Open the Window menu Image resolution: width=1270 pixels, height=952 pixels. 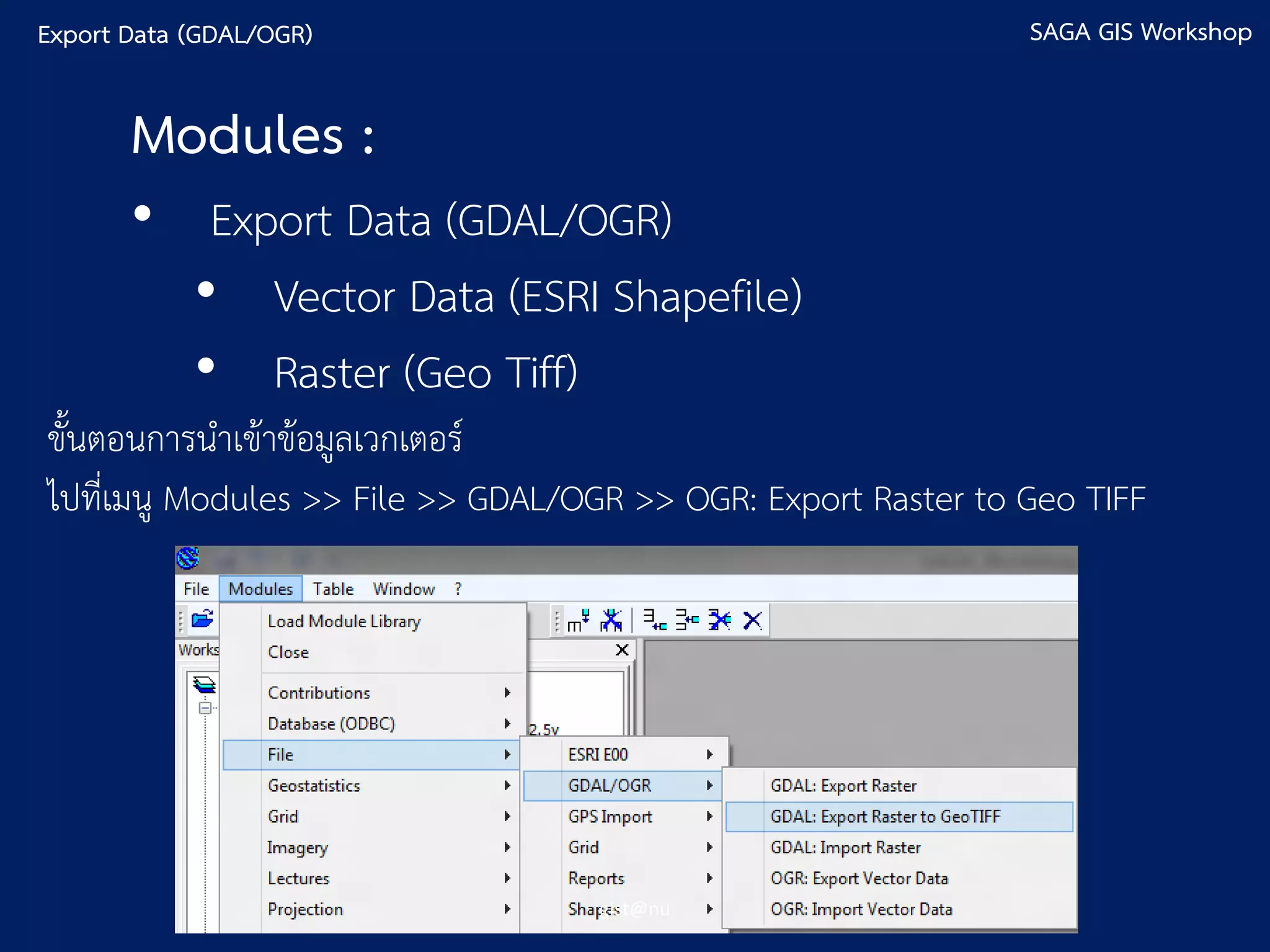coord(404,589)
